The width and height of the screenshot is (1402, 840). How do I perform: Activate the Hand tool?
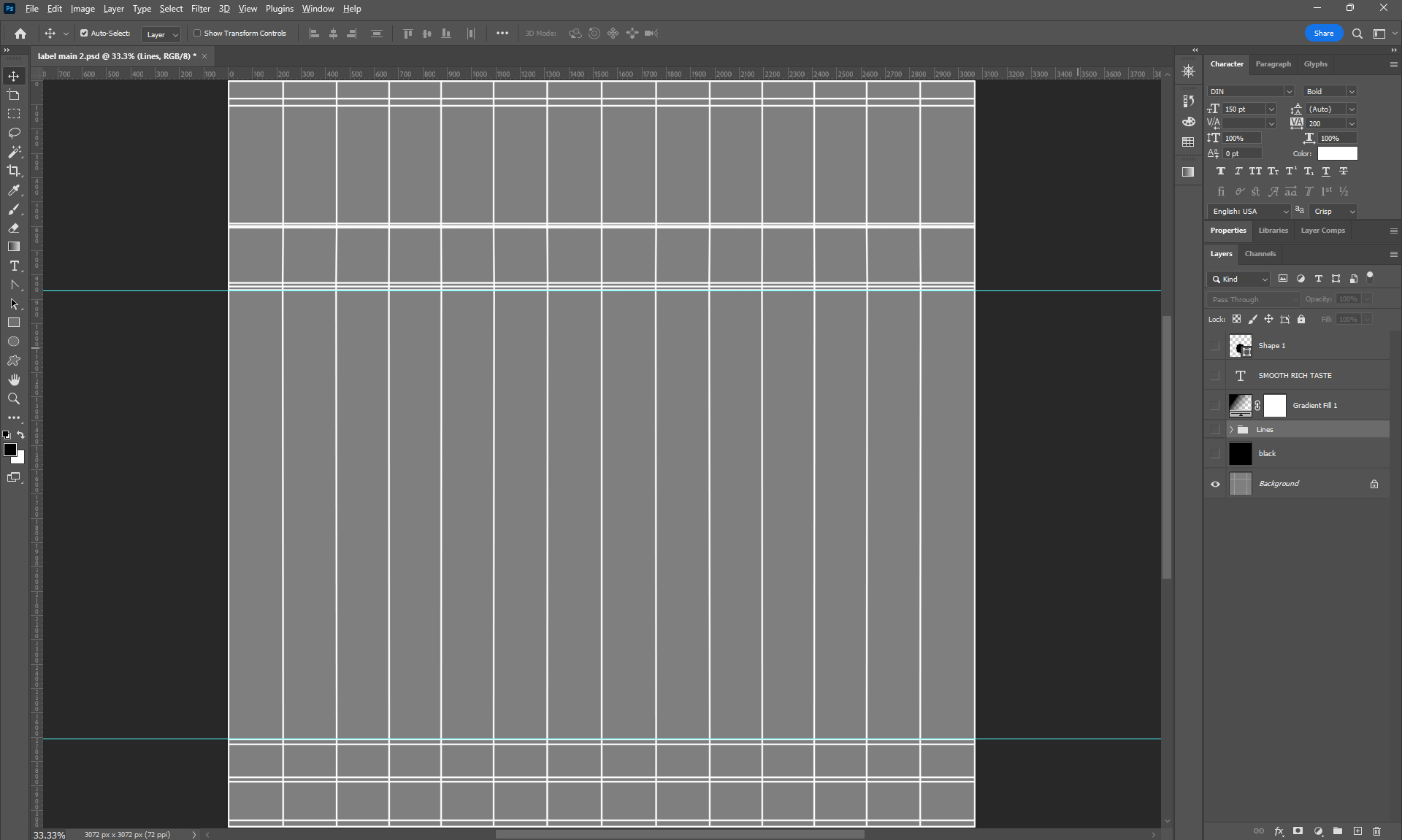click(14, 379)
